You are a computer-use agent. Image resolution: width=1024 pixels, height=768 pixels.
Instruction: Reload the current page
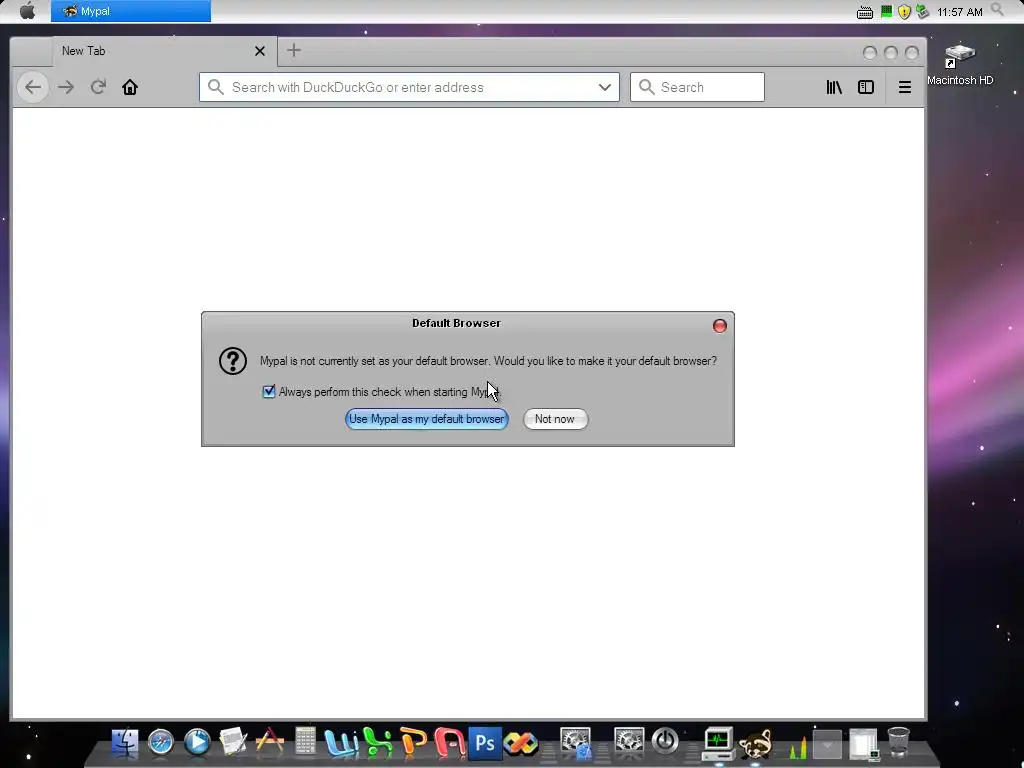pyautogui.click(x=98, y=87)
